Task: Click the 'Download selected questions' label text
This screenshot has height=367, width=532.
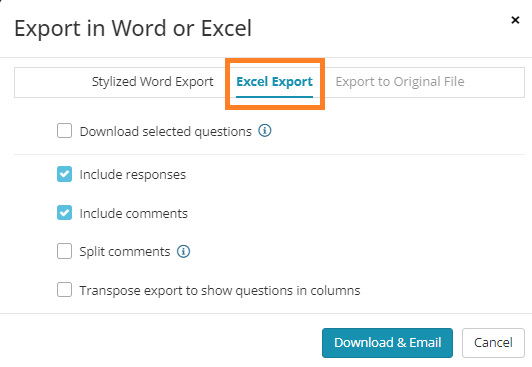Action: click(166, 131)
